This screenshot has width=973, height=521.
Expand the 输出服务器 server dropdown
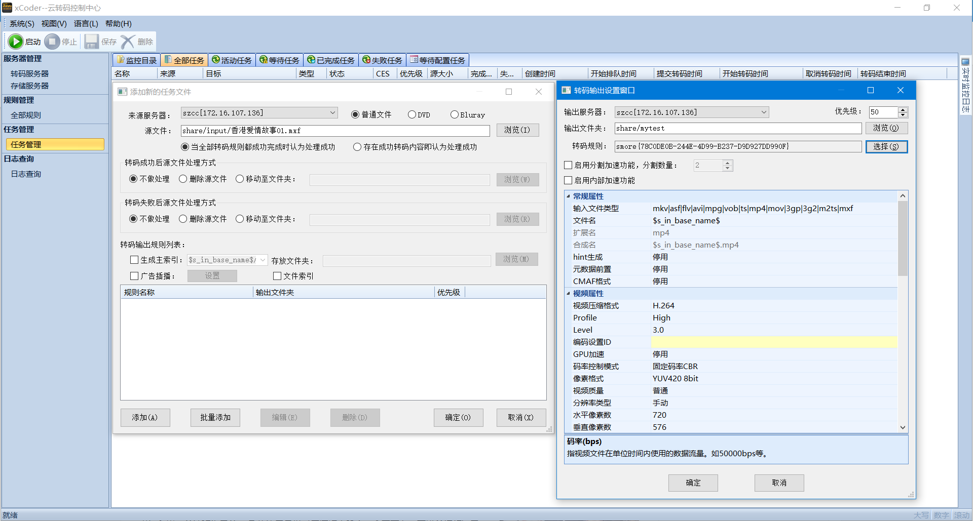point(763,113)
